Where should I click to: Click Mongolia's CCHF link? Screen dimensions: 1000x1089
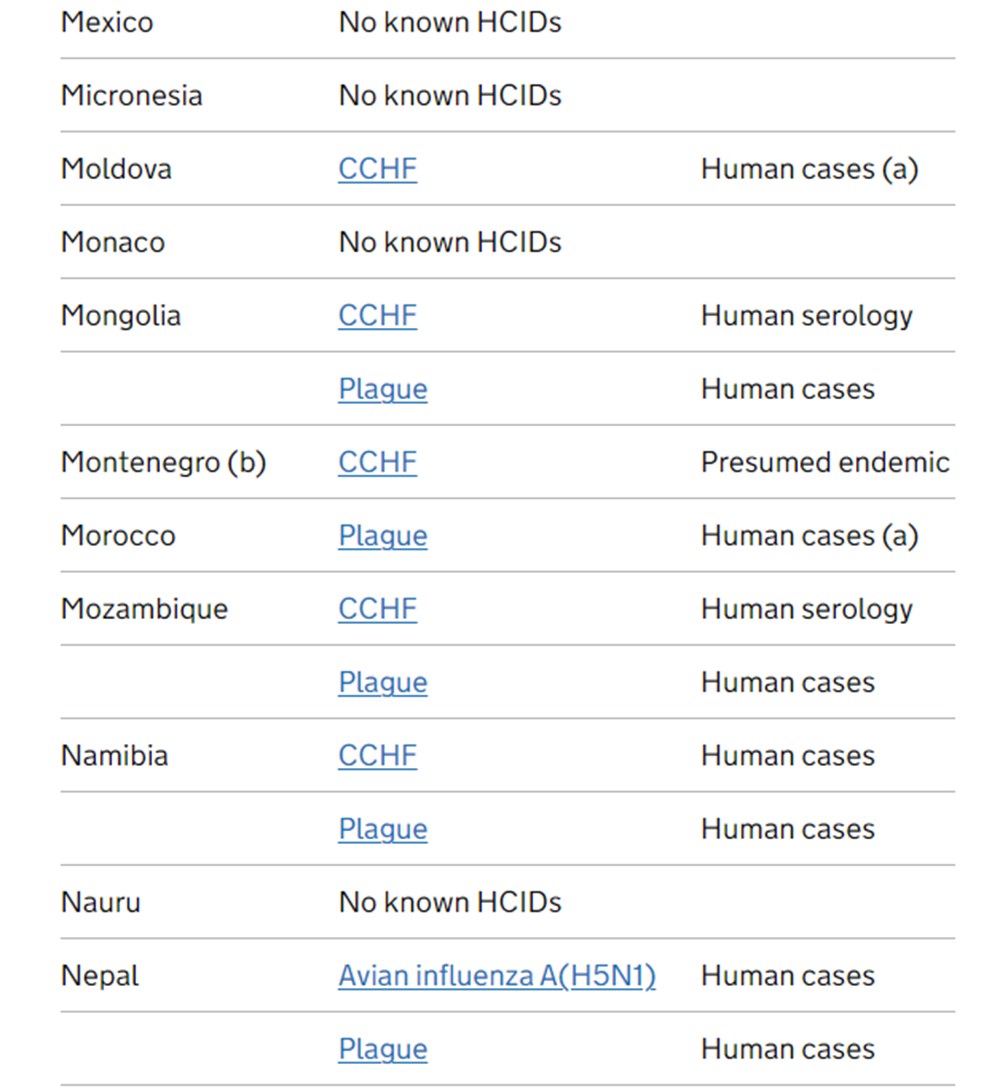[377, 316]
